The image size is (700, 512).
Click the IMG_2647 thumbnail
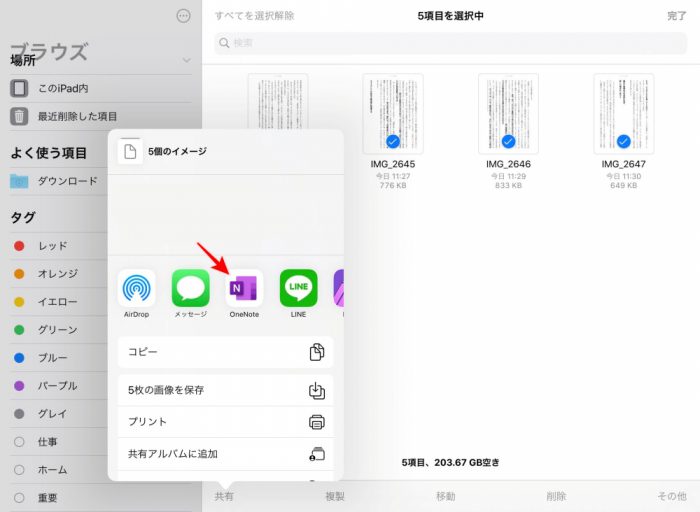(624, 114)
